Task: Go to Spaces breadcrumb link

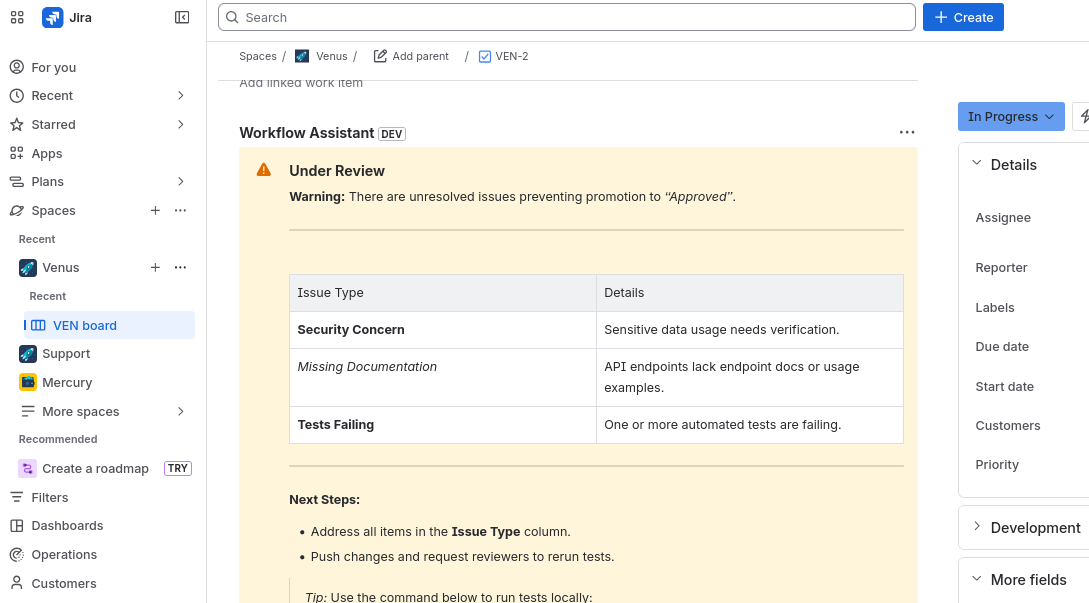Action: 258,56
